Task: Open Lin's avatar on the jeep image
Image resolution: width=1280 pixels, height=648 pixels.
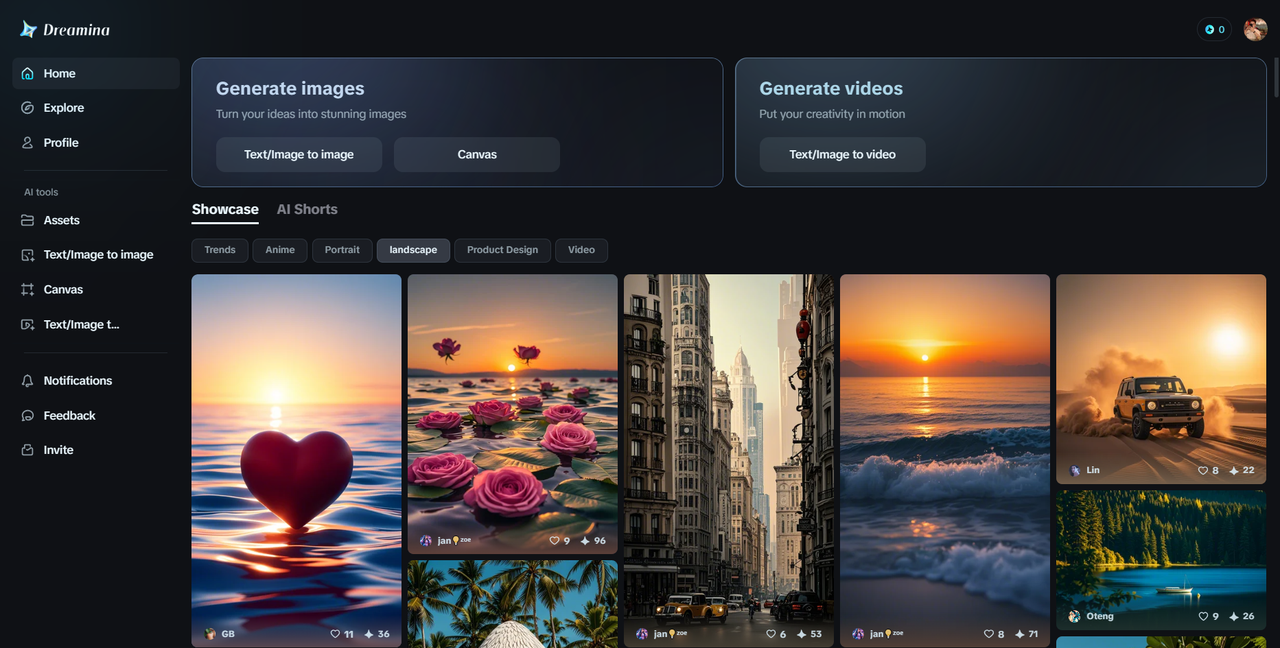Action: pos(1075,470)
